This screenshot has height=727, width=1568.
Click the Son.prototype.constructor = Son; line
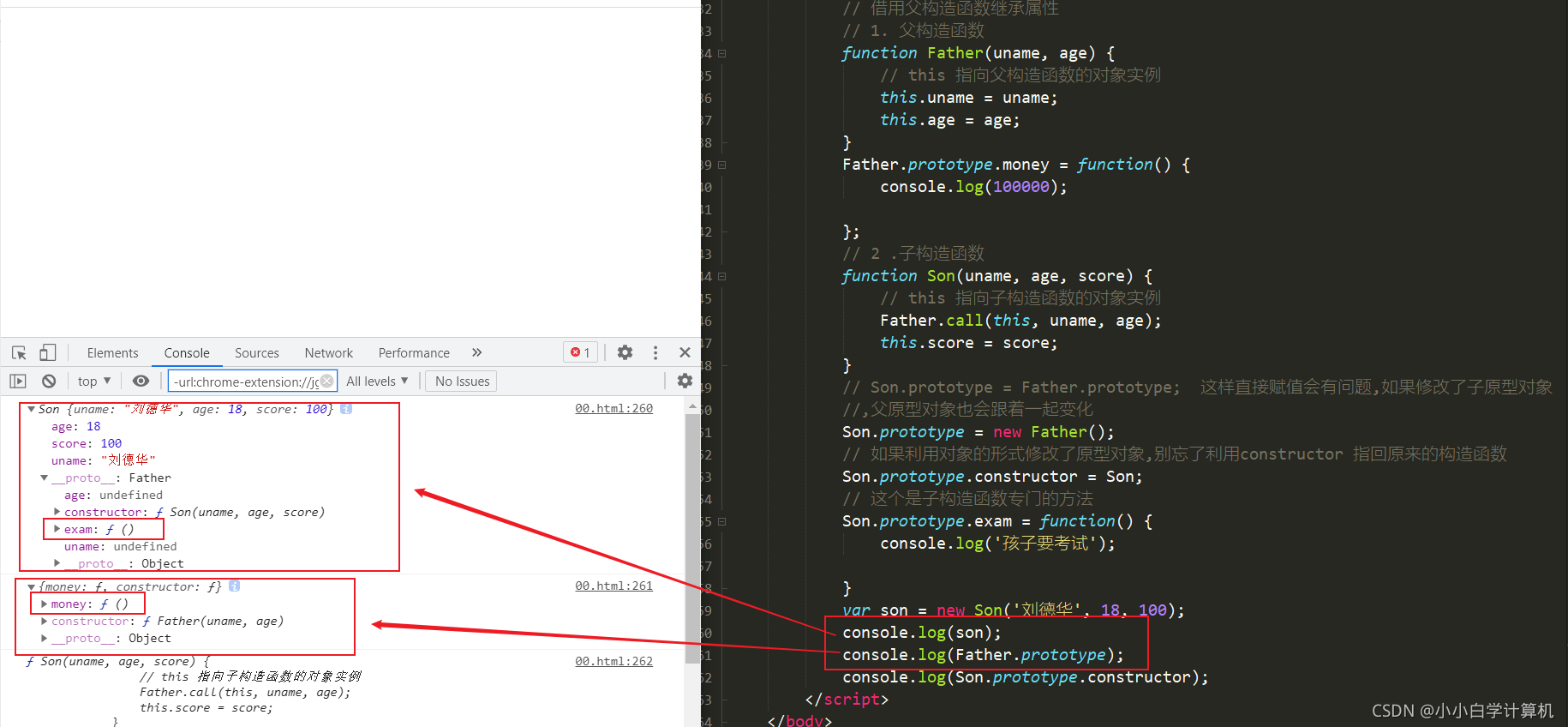[992, 477]
